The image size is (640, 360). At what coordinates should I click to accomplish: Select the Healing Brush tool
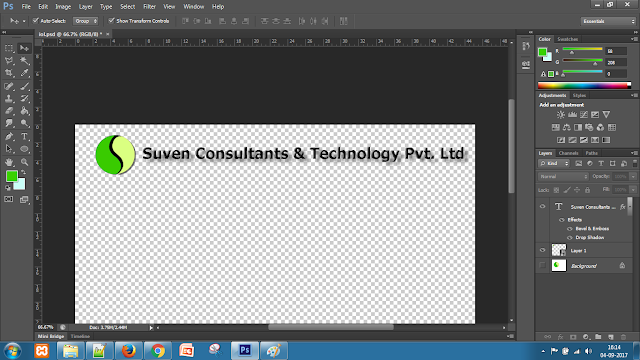9,86
